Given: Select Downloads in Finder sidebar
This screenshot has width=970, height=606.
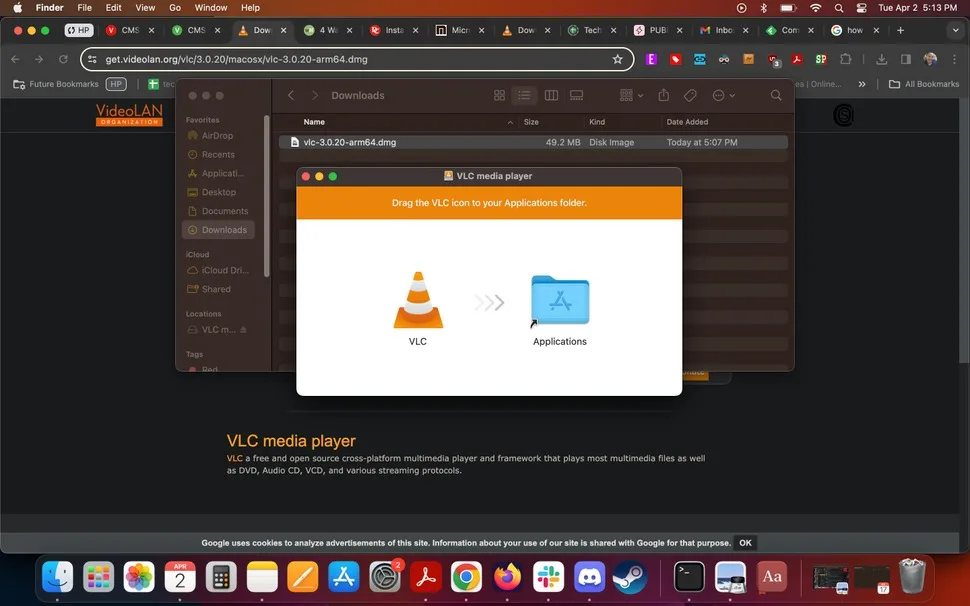Looking at the screenshot, I should tap(218, 230).
